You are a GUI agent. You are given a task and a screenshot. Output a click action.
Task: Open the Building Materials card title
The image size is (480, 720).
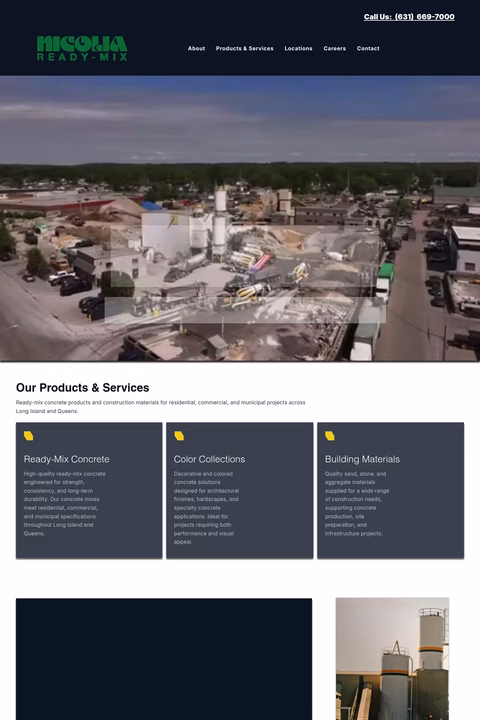point(362,459)
